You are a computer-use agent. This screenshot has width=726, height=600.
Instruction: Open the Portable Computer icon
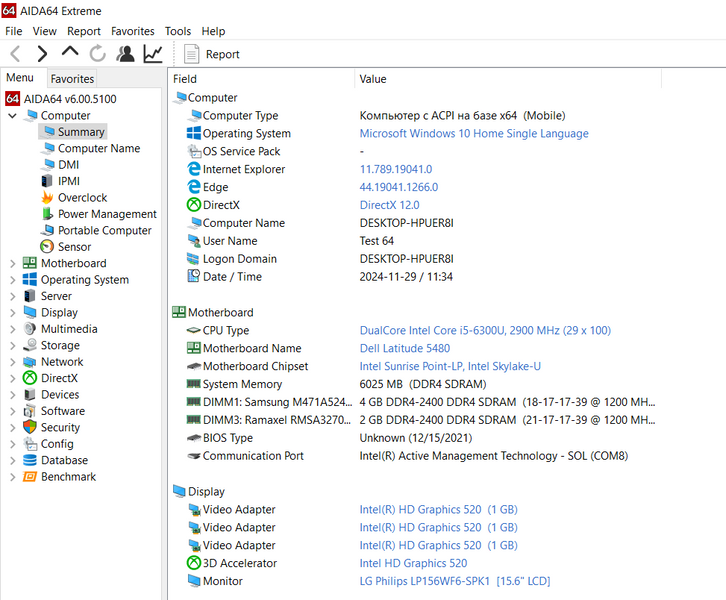pos(48,230)
